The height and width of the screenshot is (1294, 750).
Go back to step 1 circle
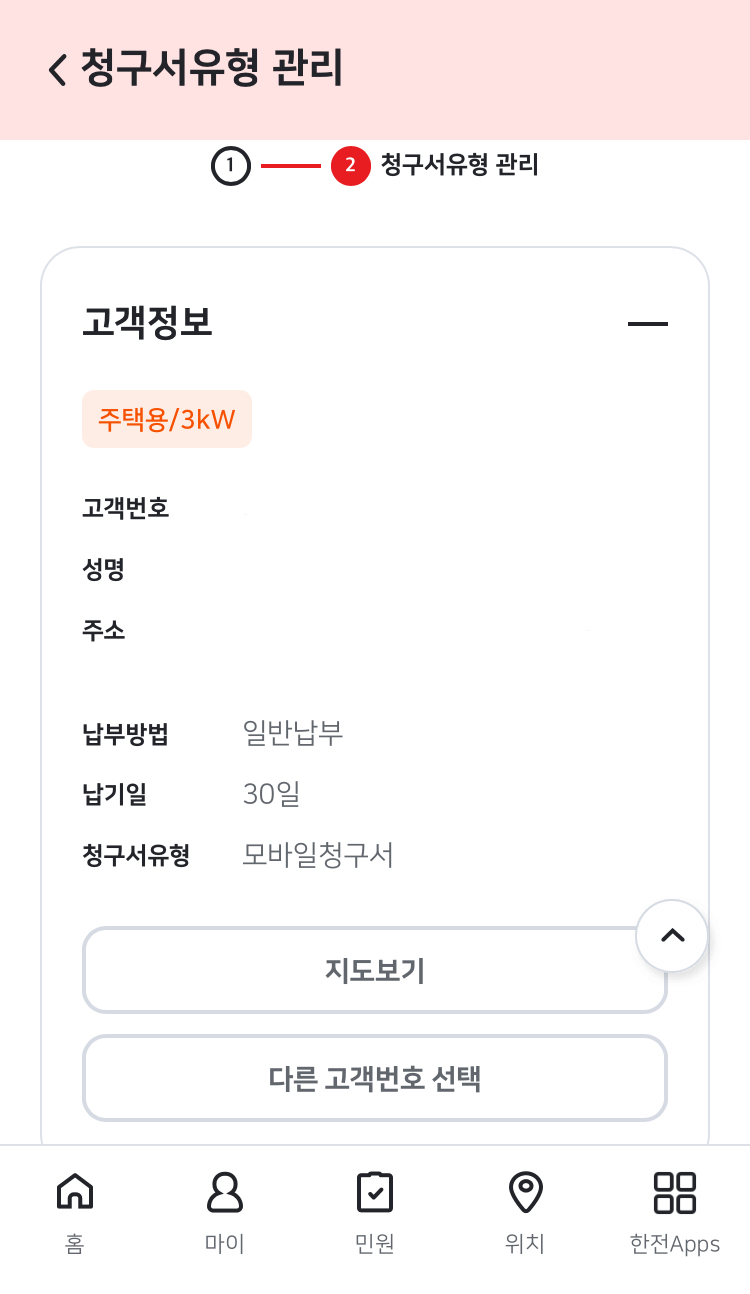pyautogui.click(x=231, y=166)
